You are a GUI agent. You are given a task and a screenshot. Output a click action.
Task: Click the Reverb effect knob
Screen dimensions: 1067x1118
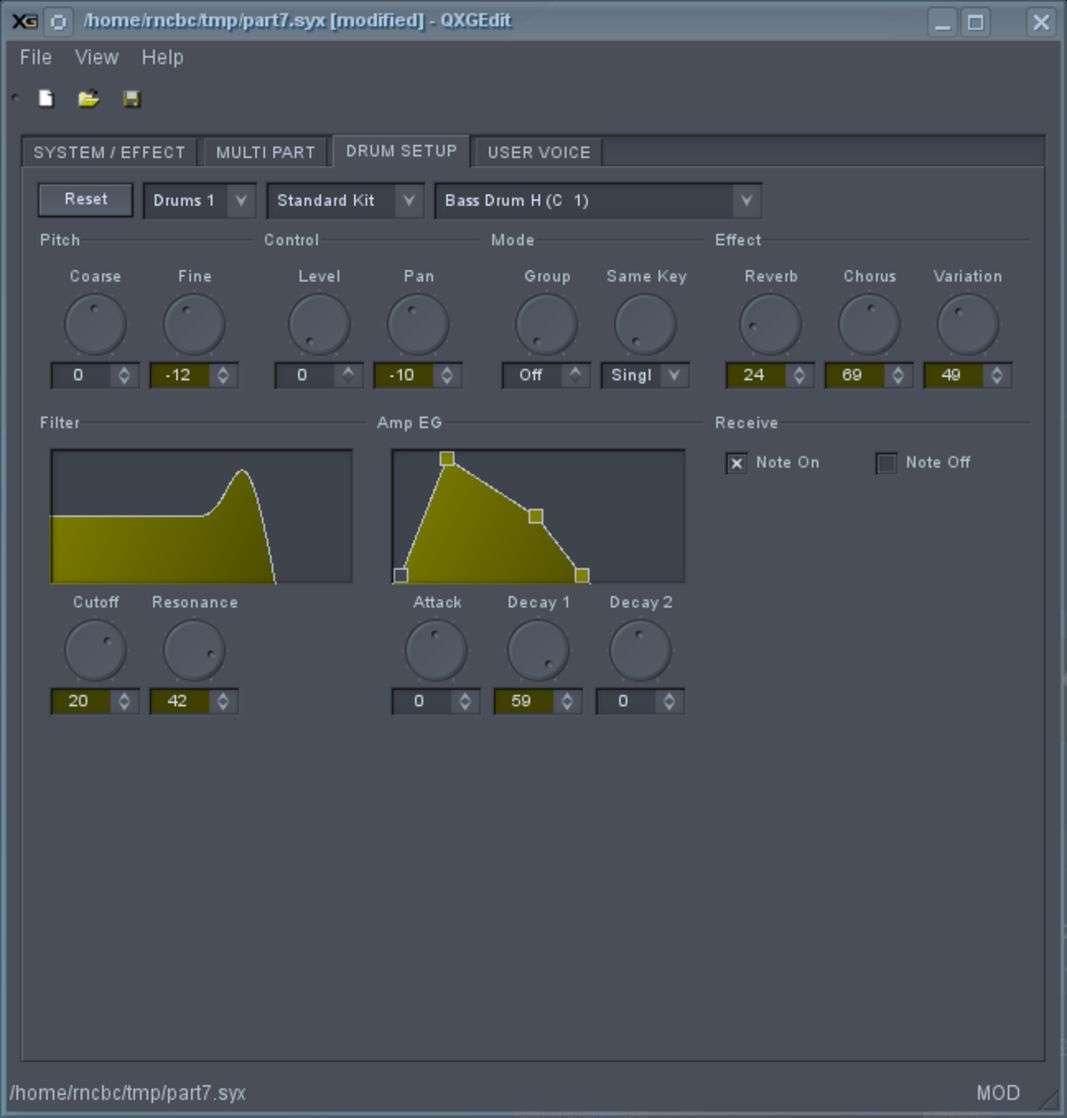770,324
